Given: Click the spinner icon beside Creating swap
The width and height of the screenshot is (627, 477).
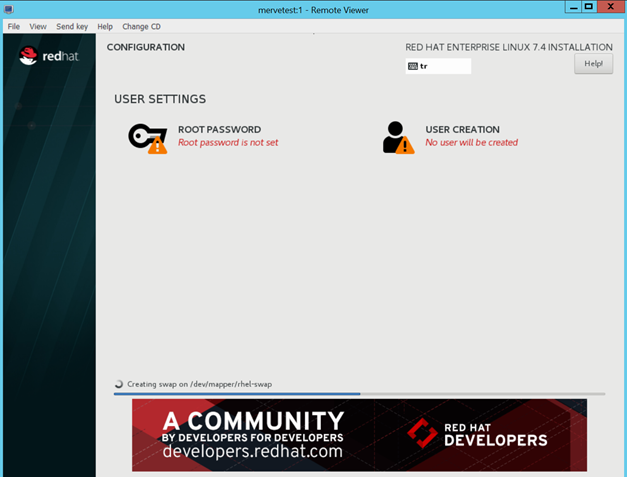Looking at the screenshot, I should [119, 384].
